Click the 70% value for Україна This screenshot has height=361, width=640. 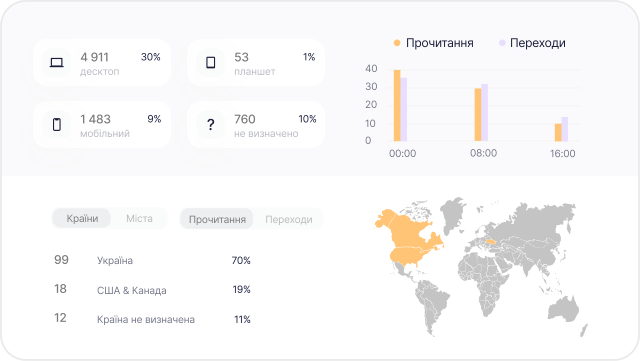pos(241,261)
